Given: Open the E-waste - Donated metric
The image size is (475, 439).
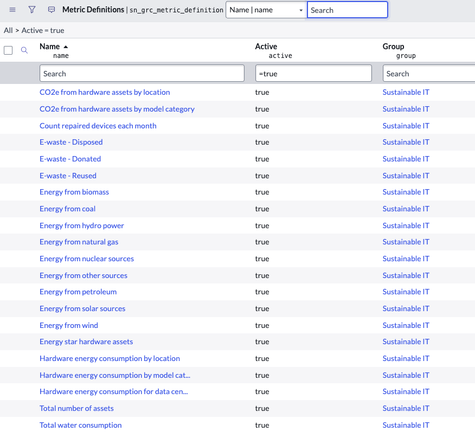Looking at the screenshot, I should 70,159.
